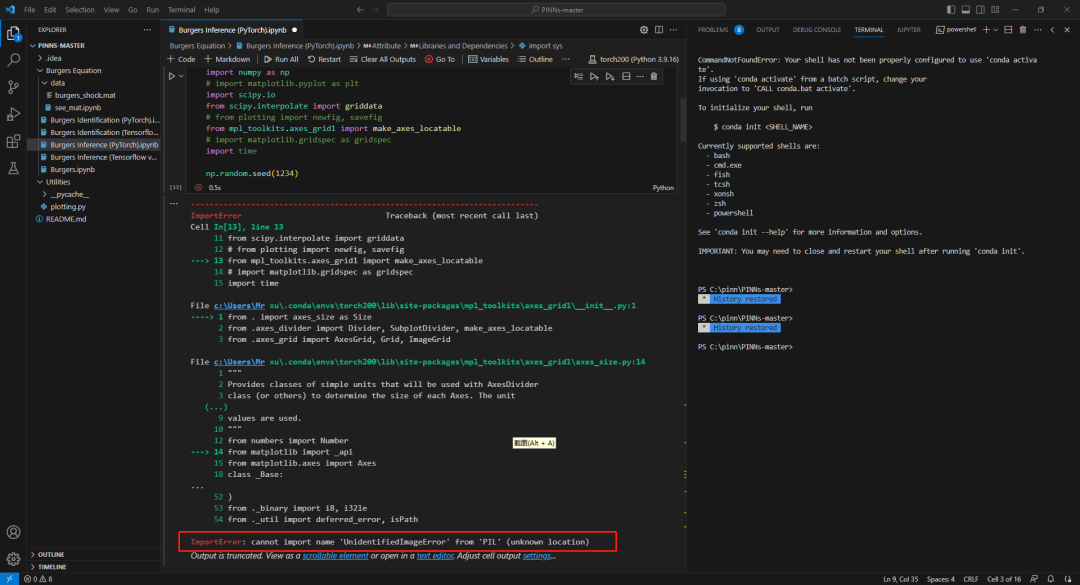Toggle bottom panel layout icon
This screenshot has height=585, width=1080.
(966, 10)
